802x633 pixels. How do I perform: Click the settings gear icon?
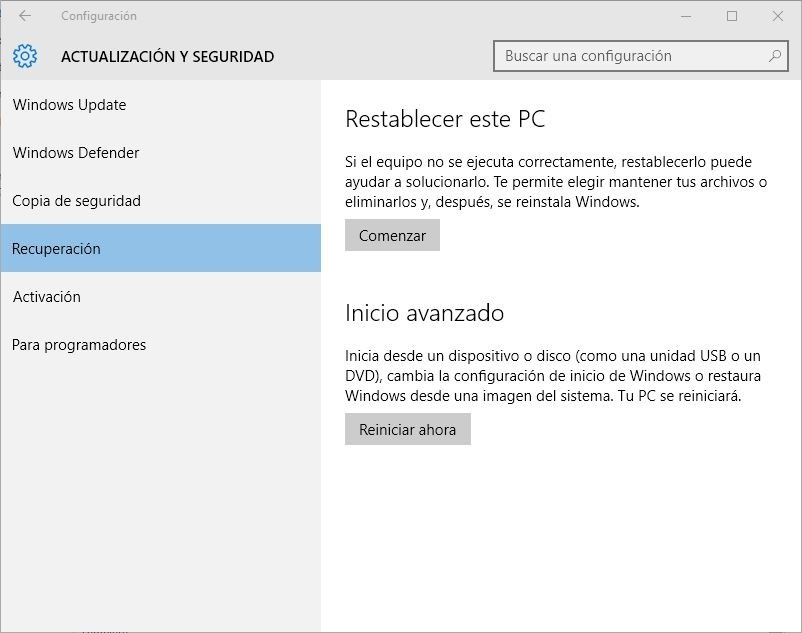pos(25,56)
